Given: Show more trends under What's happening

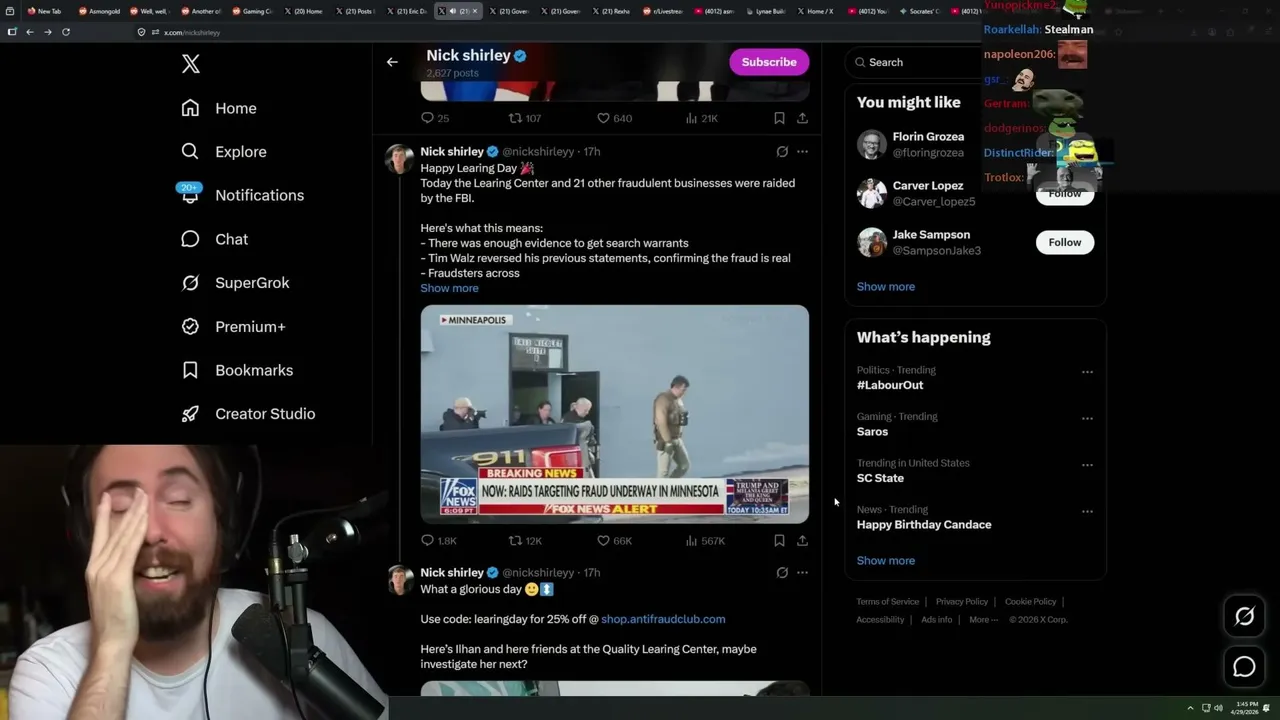Looking at the screenshot, I should click(885, 561).
